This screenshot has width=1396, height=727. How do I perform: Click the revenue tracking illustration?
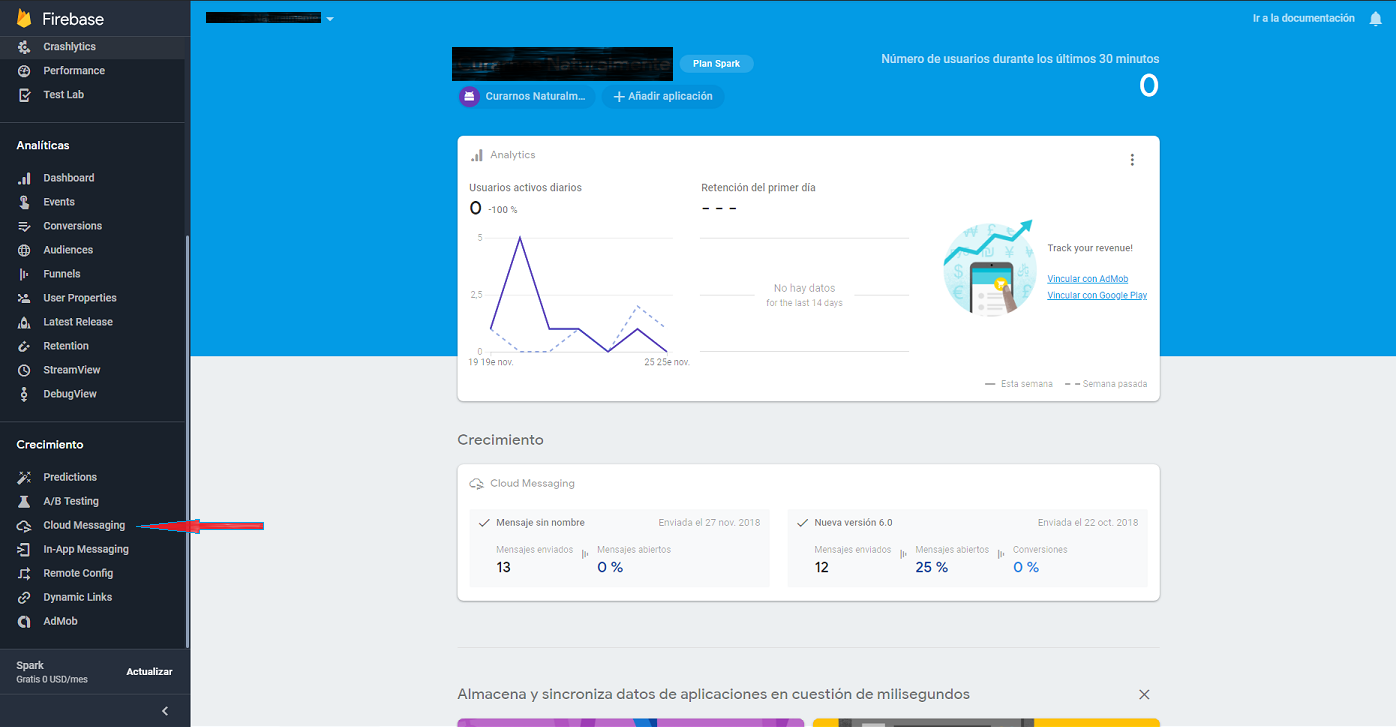click(989, 268)
